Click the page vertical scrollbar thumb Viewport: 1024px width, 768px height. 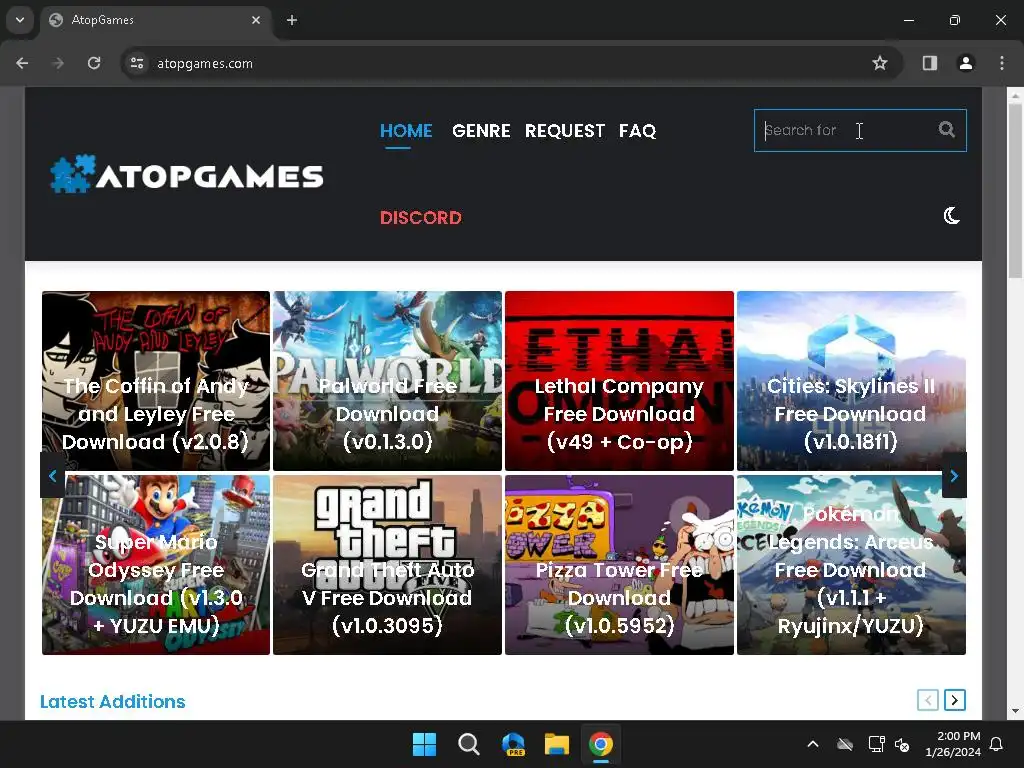click(x=1015, y=191)
